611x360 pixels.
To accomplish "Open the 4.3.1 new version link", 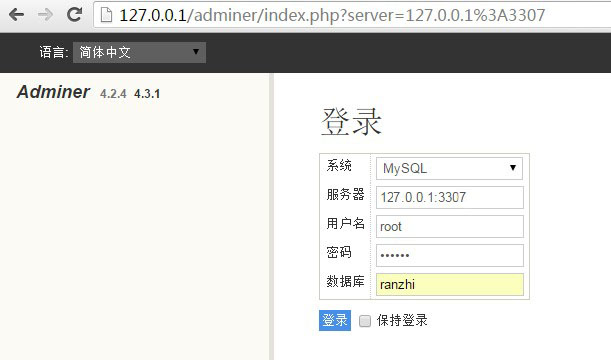I will click(147, 94).
